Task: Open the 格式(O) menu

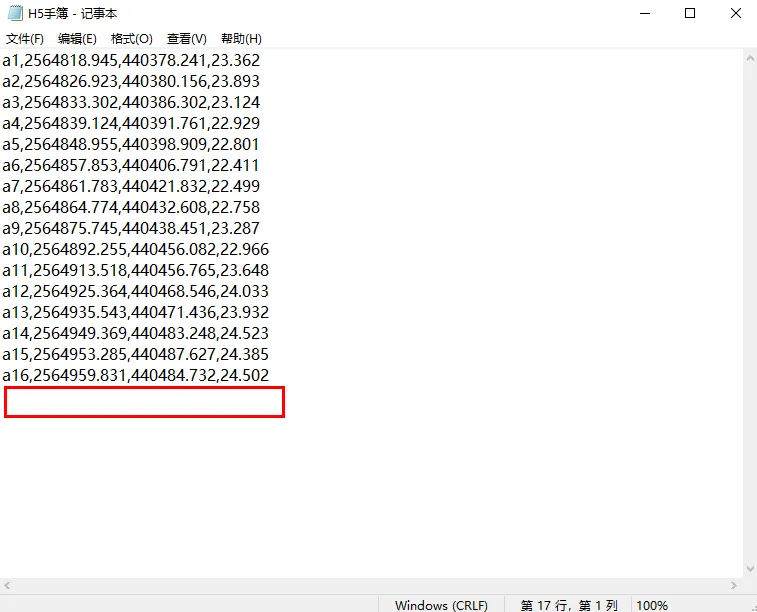Action: [x=131, y=39]
